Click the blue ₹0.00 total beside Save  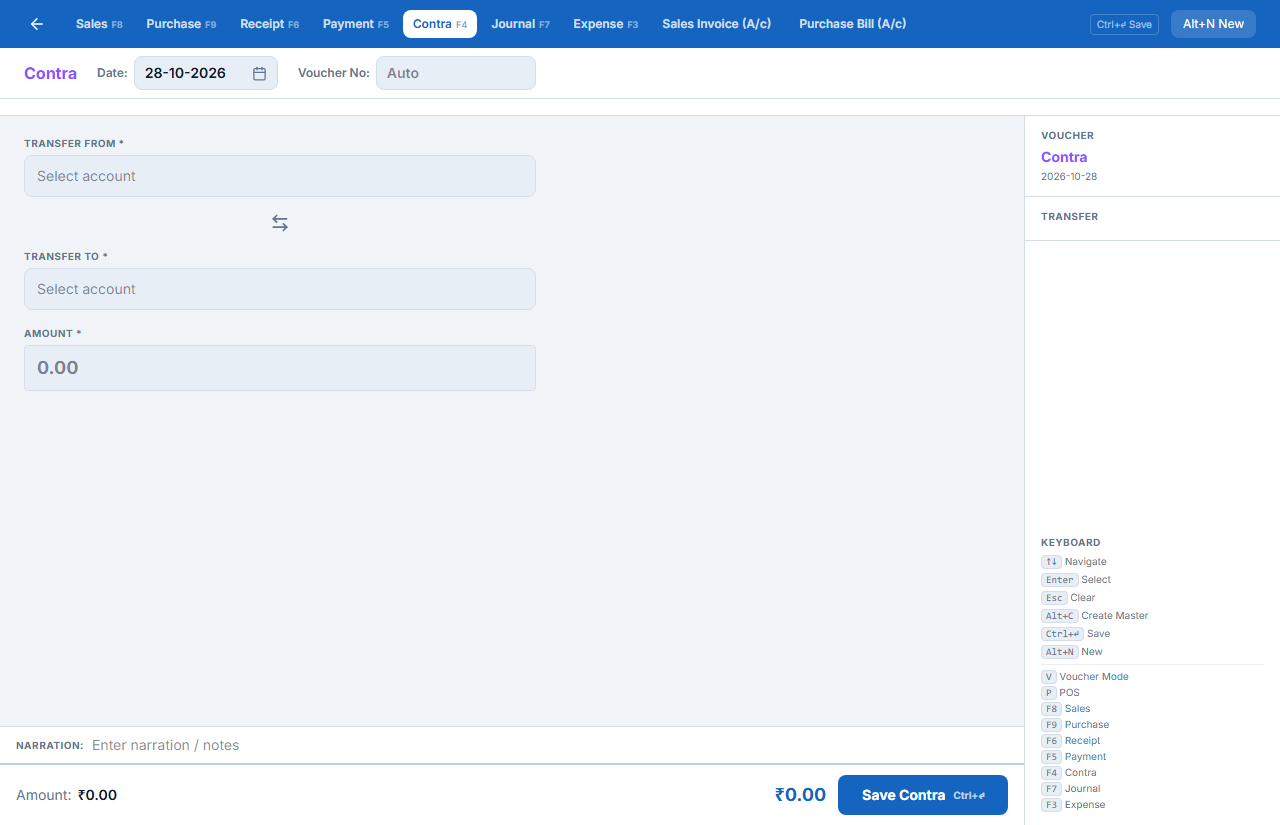tap(800, 795)
